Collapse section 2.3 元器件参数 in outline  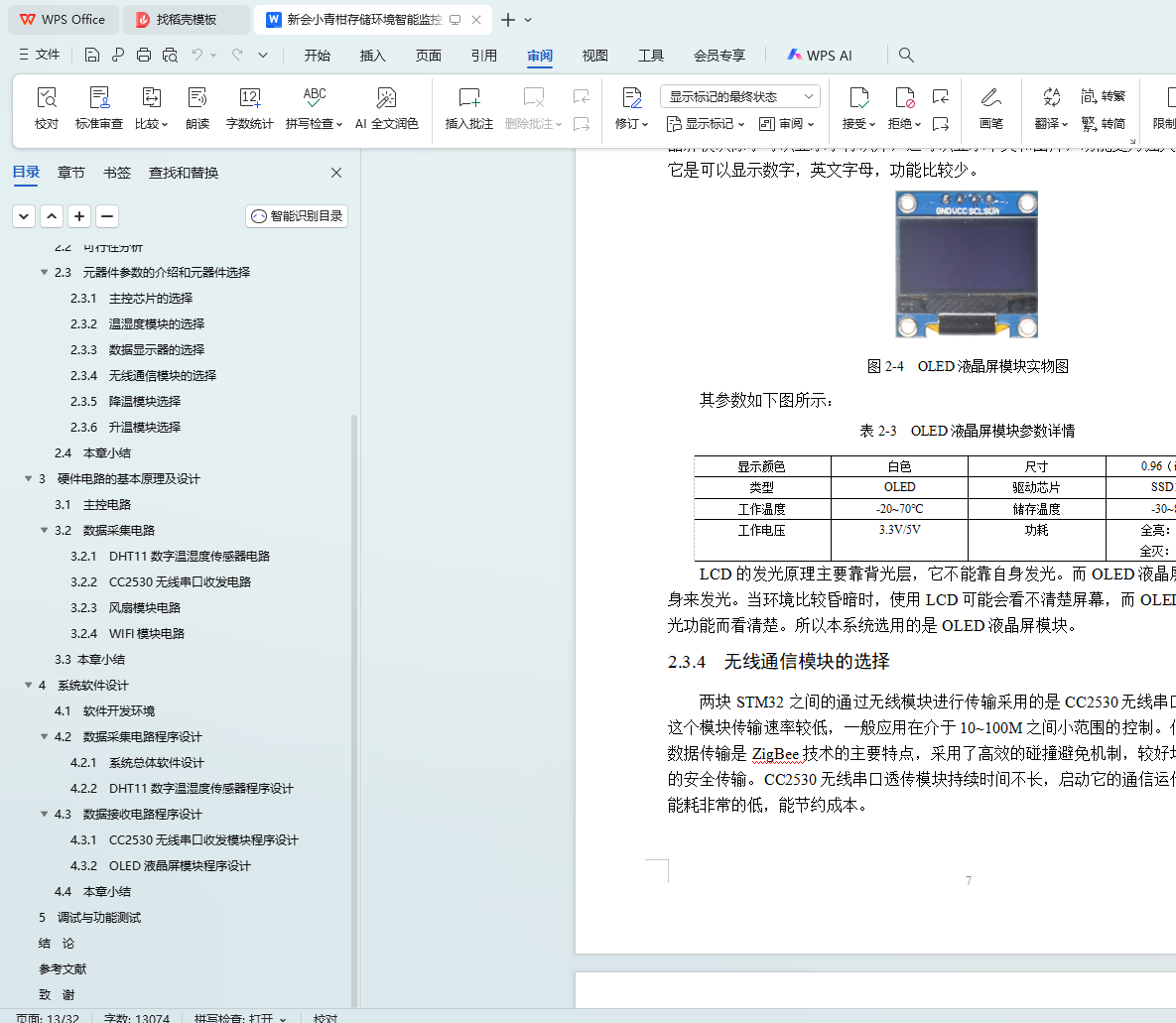point(45,272)
